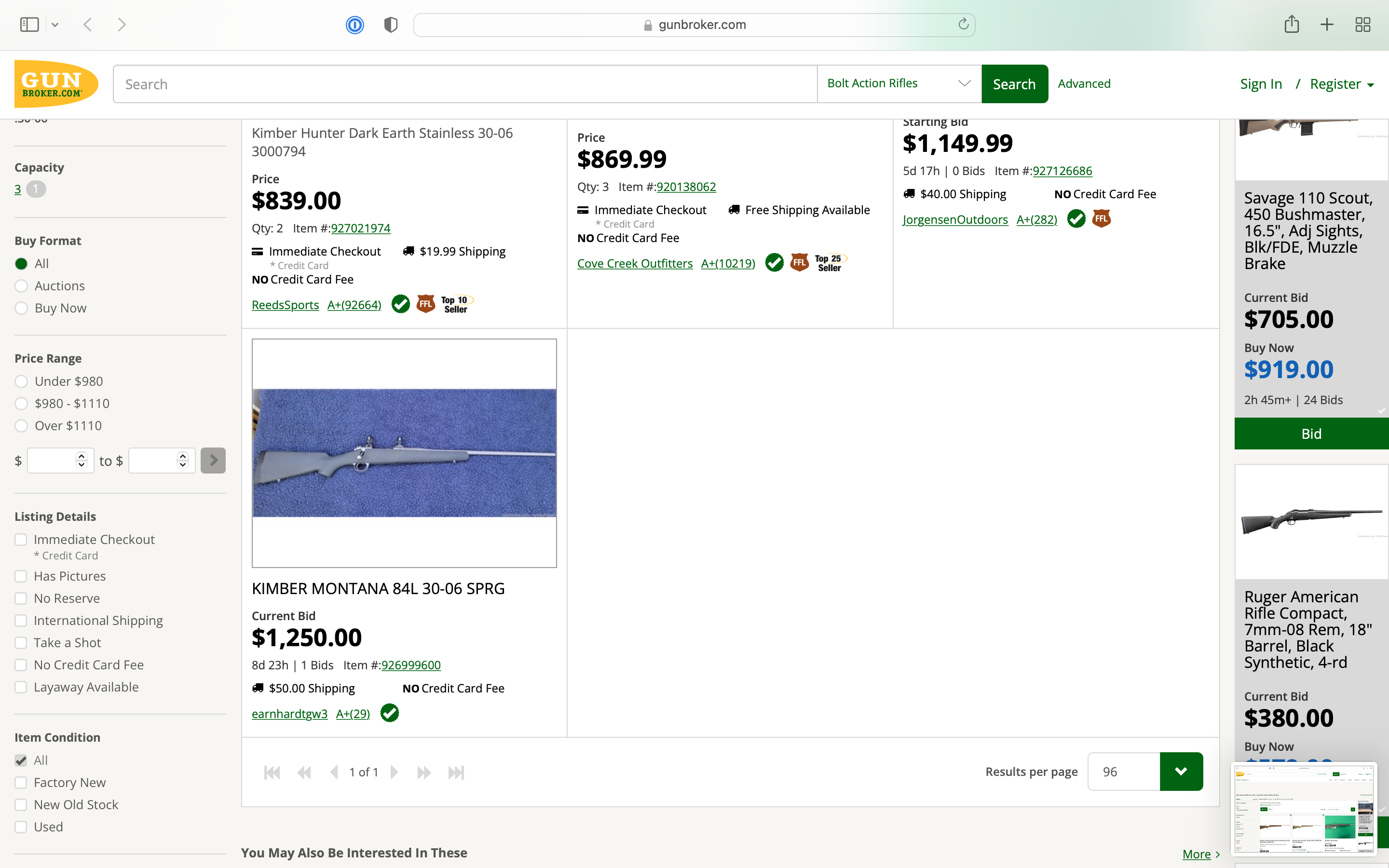Click Cove Creek Outfitters FFL badge
Viewport: 1389px width, 868px height.
800,262
